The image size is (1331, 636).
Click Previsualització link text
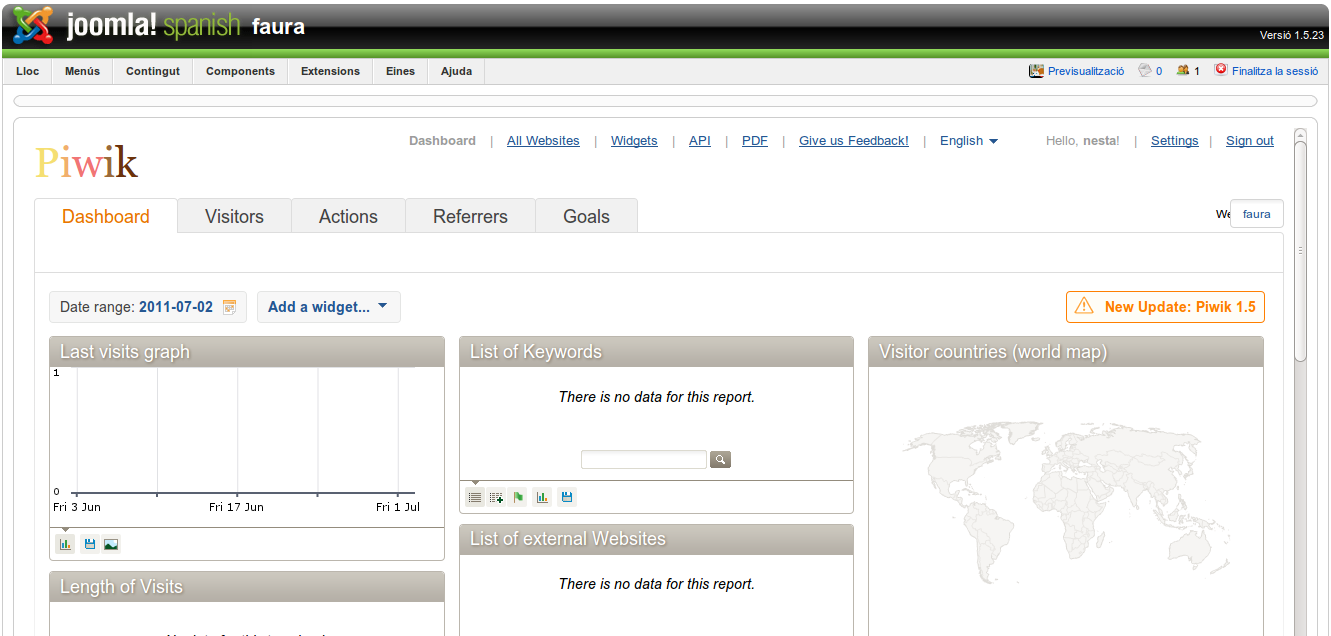pyautogui.click(x=1086, y=71)
